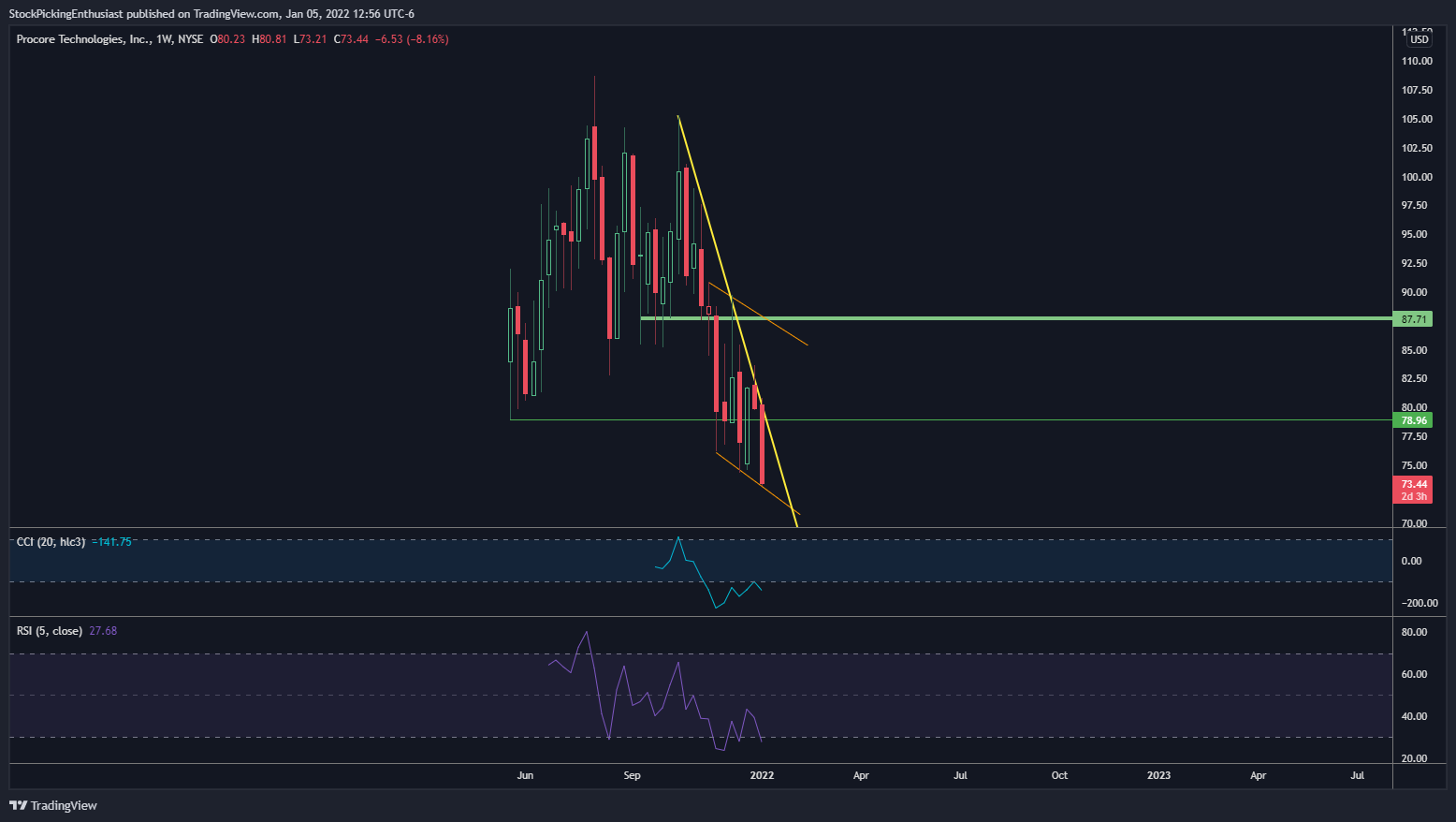Click the 60.00 RSI scale label

pos(1414,674)
